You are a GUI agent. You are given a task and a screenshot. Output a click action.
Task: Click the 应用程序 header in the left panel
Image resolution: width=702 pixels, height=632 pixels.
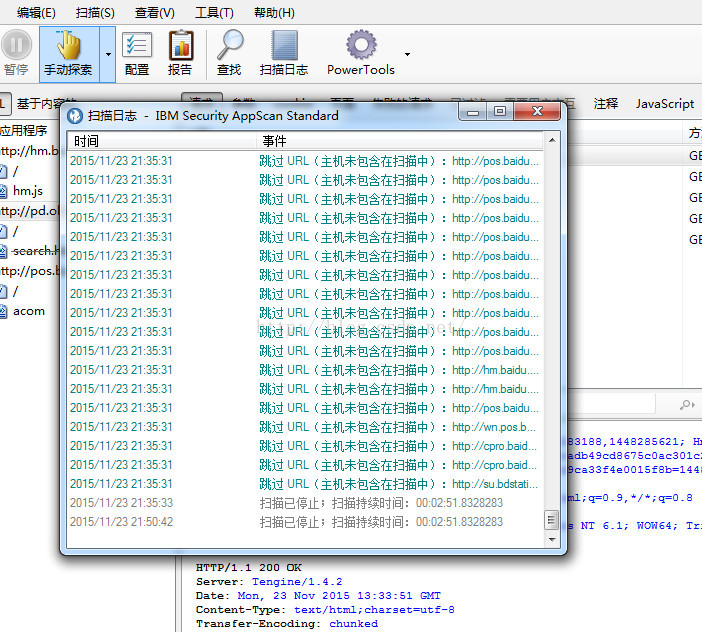[x=24, y=131]
